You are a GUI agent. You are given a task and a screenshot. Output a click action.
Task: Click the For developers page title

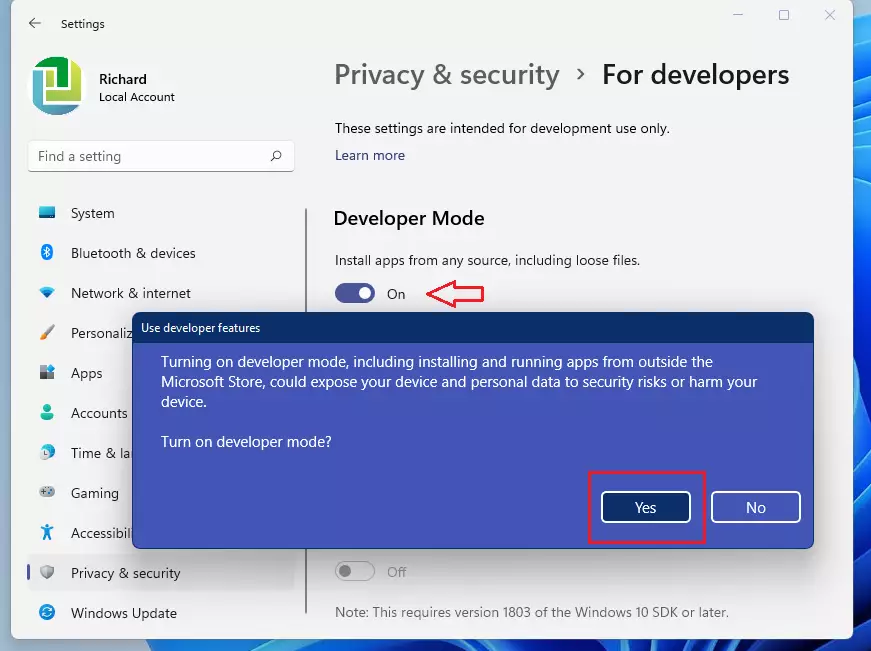tap(695, 75)
